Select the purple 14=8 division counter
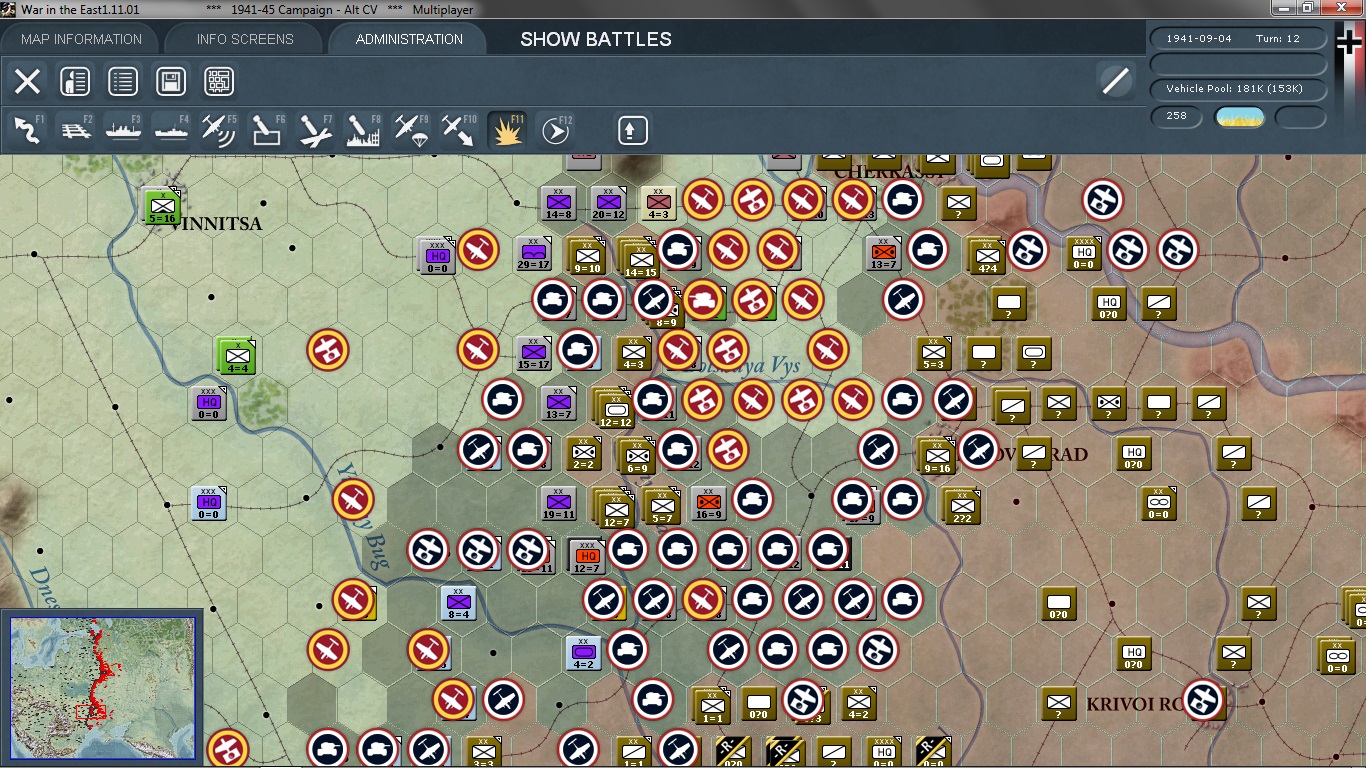The width and height of the screenshot is (1366, 768). point(558,203)
